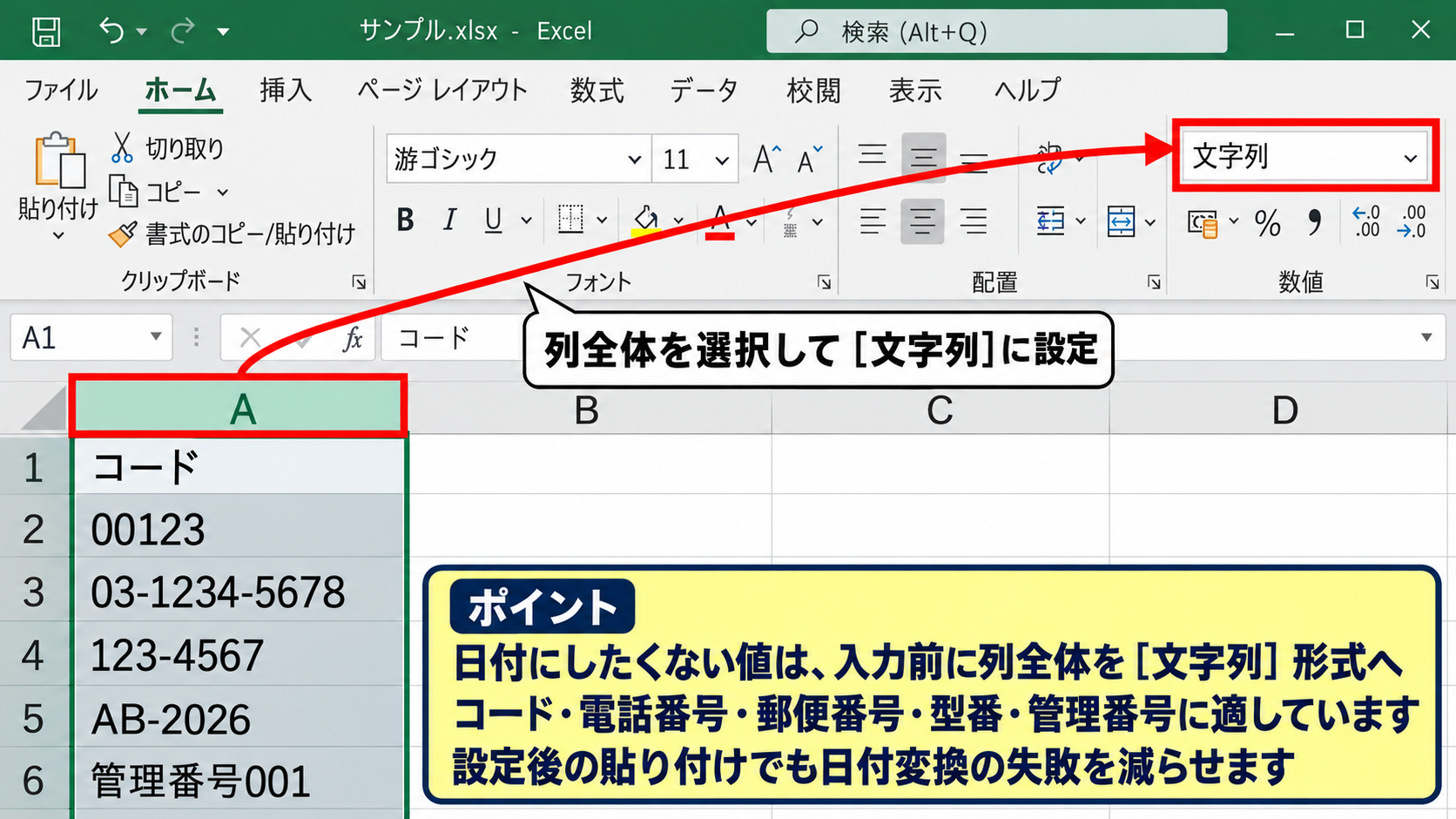Select column C header
The width and height of the screenshot is (1456, 819).
click(940, 409)
